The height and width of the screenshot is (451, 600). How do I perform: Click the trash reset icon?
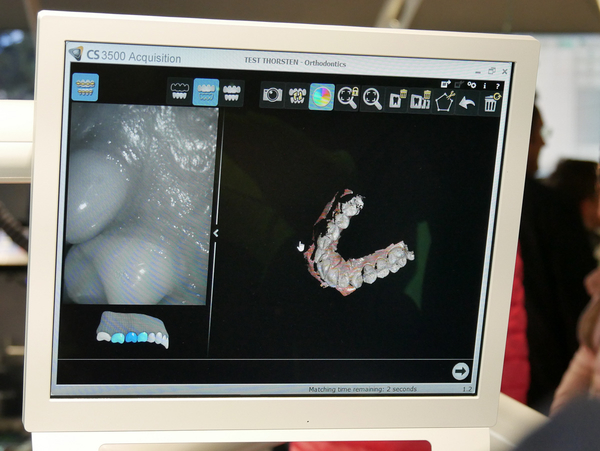point(491,103)
